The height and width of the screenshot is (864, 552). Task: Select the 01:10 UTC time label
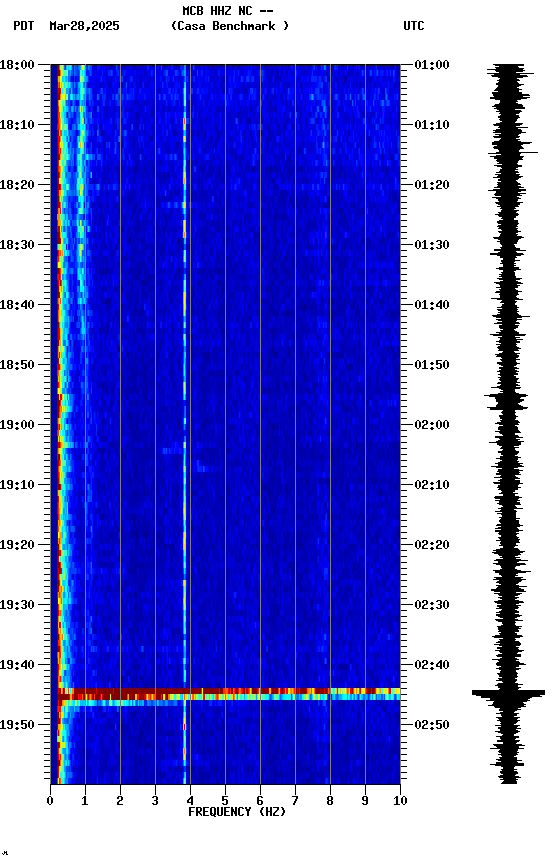(x=432, y=125)
